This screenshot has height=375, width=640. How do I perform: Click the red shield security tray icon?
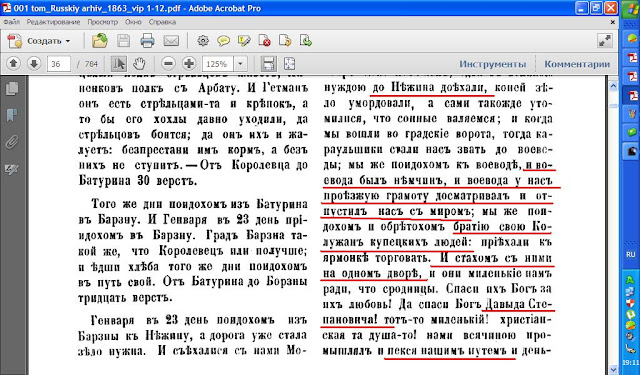(631, 303)
